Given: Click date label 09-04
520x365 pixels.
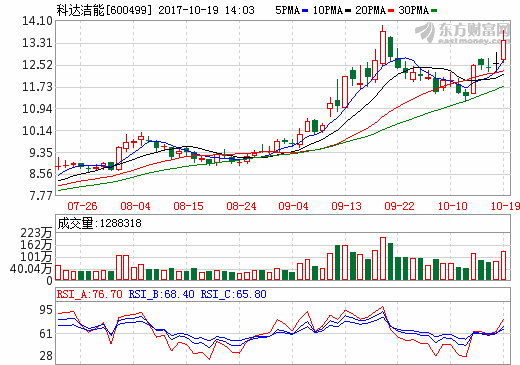Looking at the screenshot, I should (x=293, y=206).
